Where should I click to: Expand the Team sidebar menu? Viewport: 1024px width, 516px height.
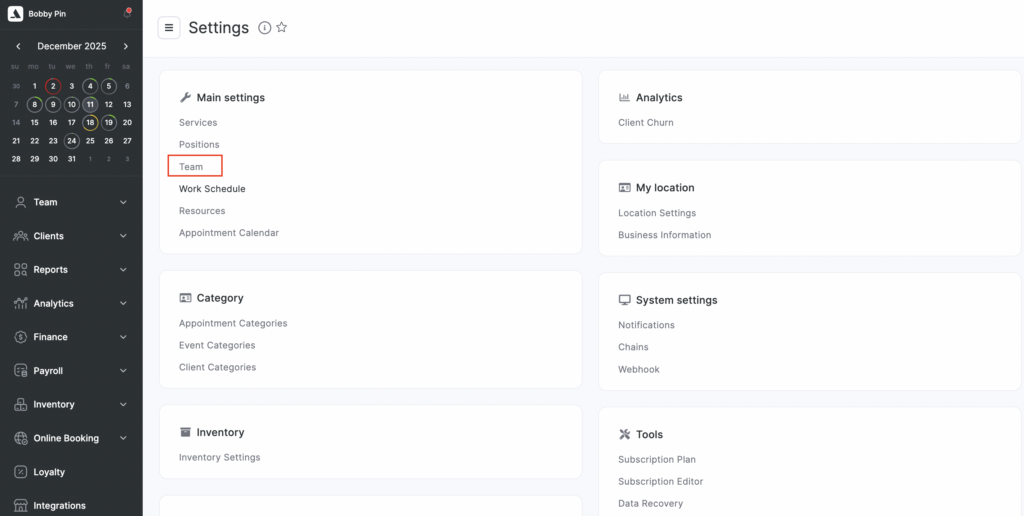click(123, 202)
